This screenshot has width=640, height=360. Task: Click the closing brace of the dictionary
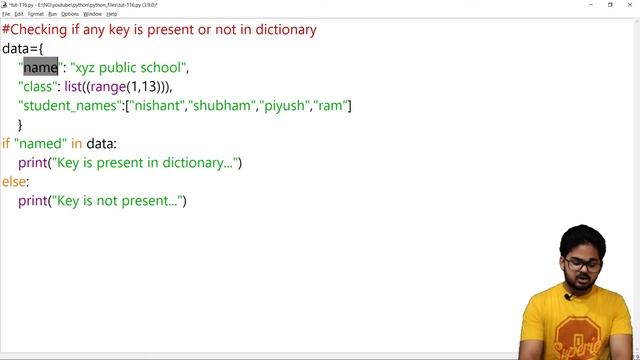click(x=20, y=125)
